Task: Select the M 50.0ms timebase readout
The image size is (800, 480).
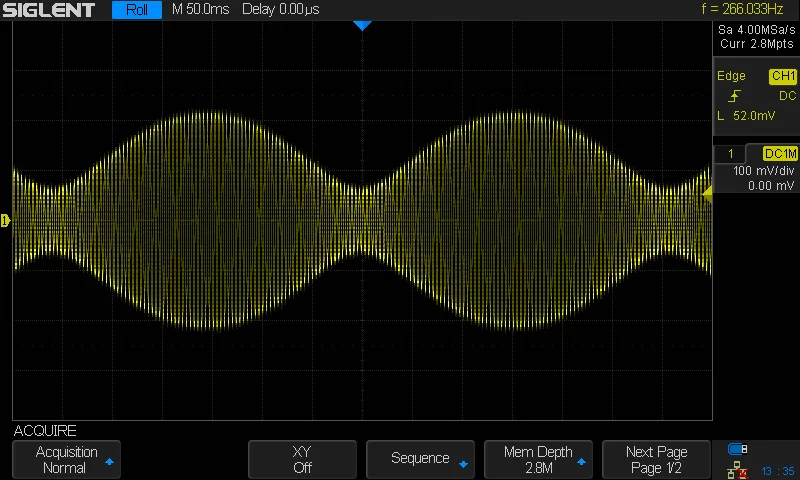Action: click(201, 9)
